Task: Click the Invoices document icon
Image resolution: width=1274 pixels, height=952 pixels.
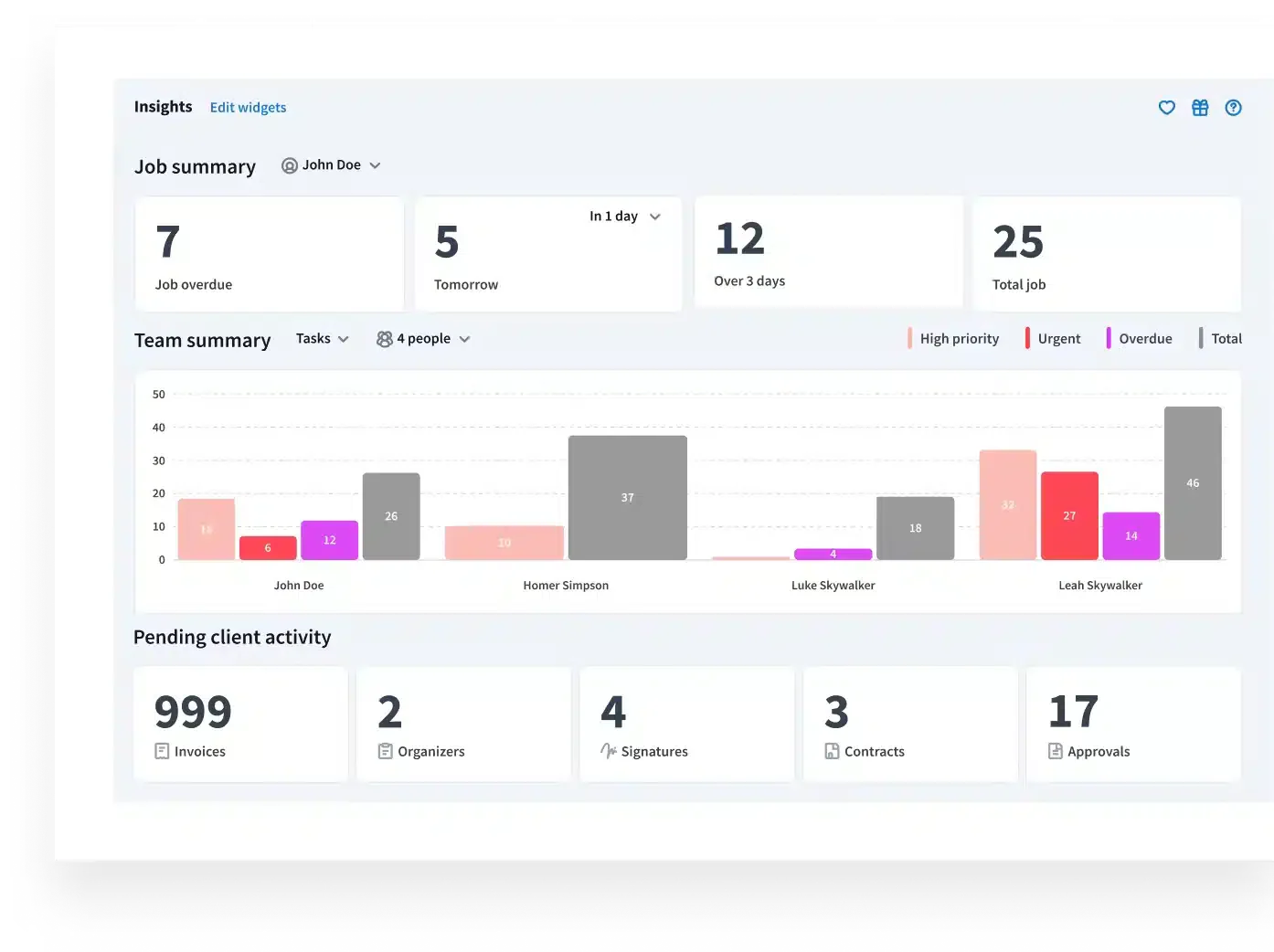Action: [x=162, y=751]
